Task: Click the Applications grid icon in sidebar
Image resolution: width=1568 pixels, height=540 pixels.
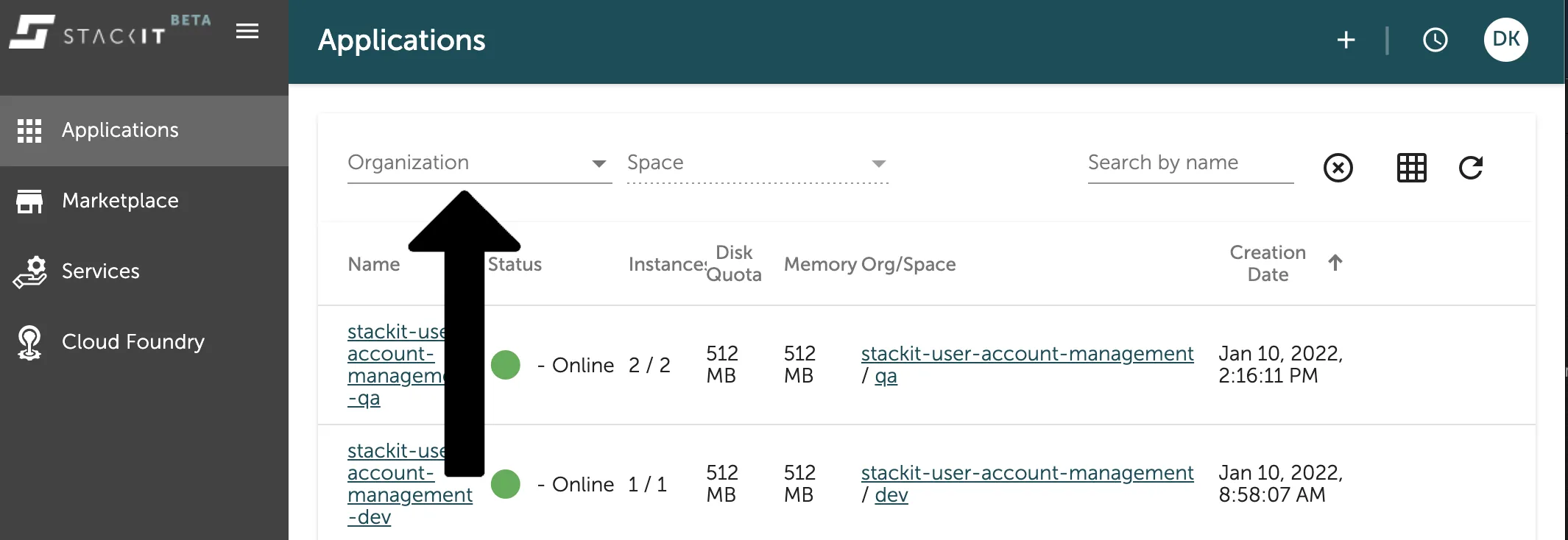Action: tap(29, 130)
